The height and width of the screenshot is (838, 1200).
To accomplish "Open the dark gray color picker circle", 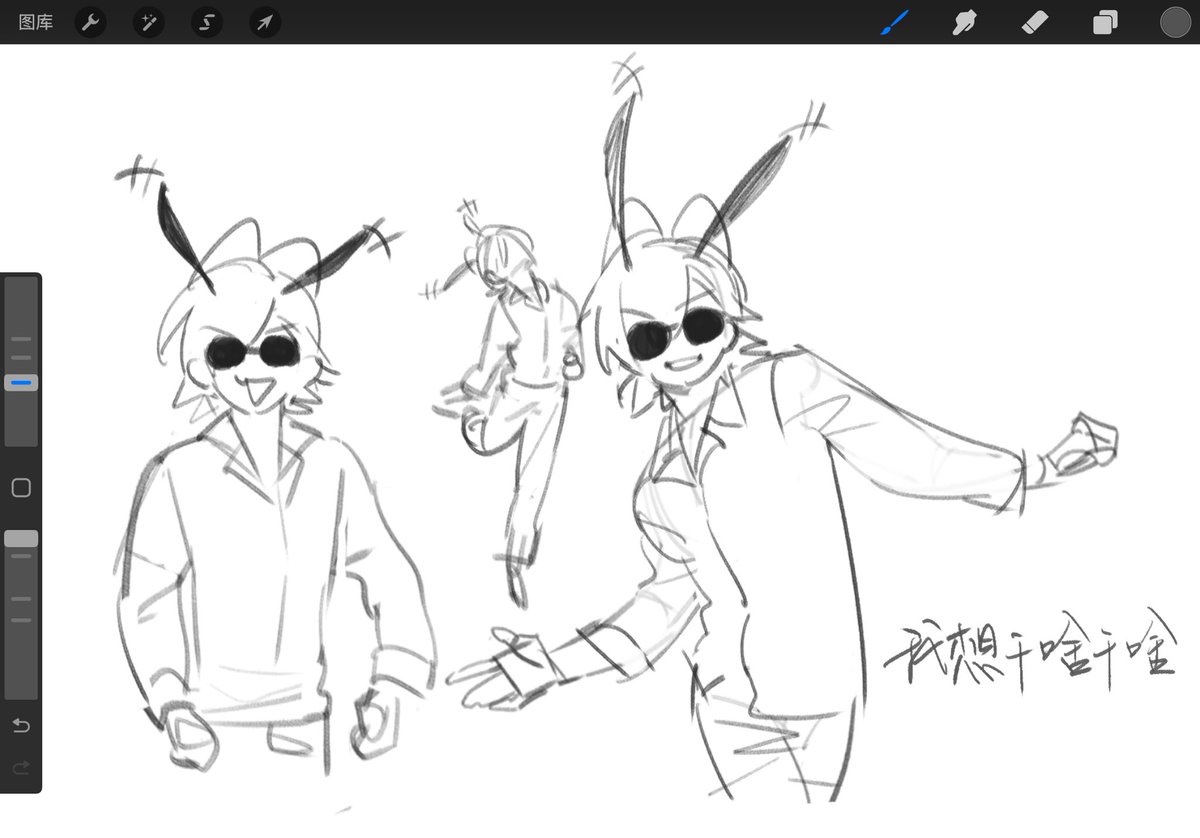I will click(x=1175, y=22).
